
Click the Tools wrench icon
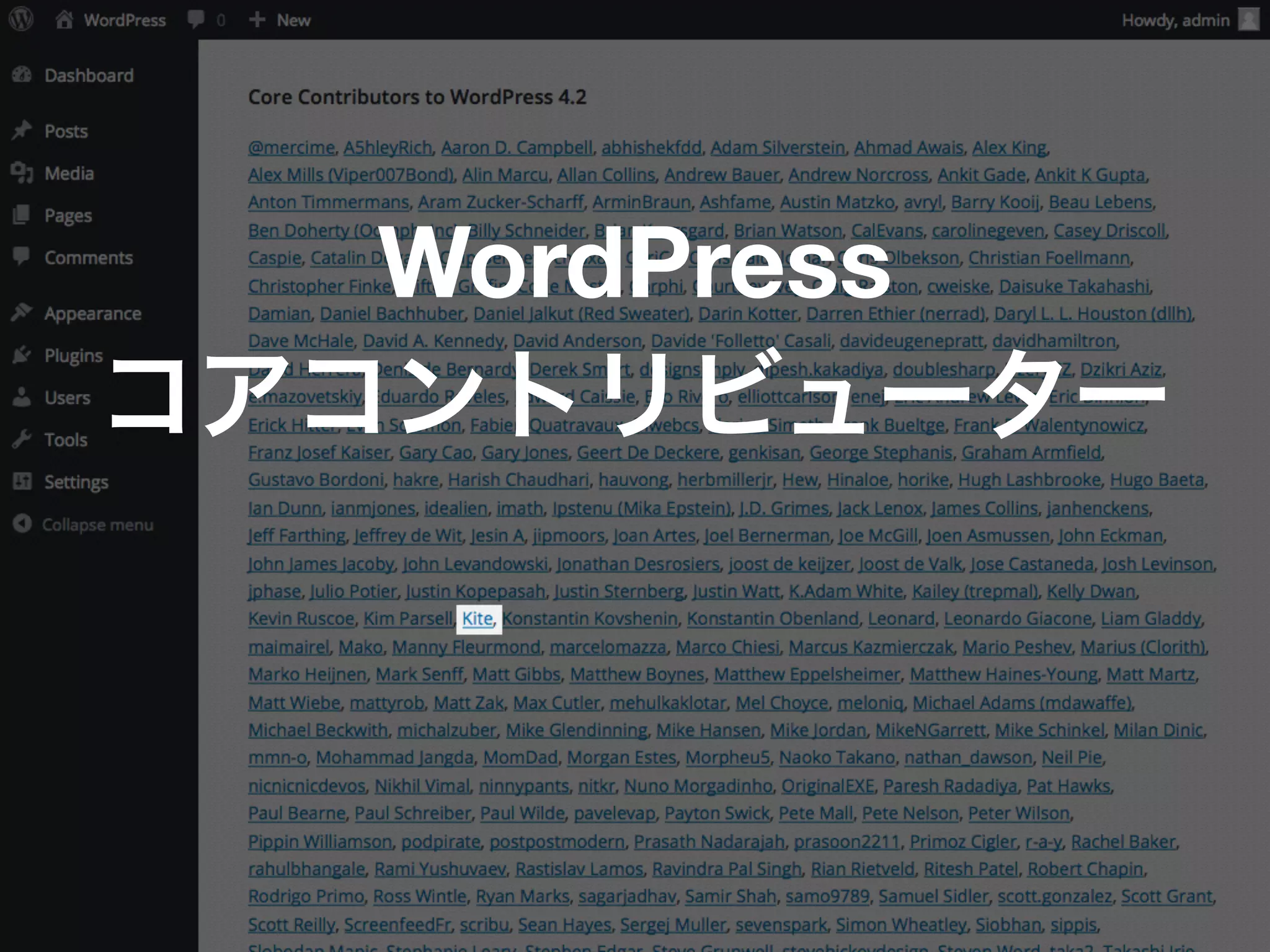[22, 439]
